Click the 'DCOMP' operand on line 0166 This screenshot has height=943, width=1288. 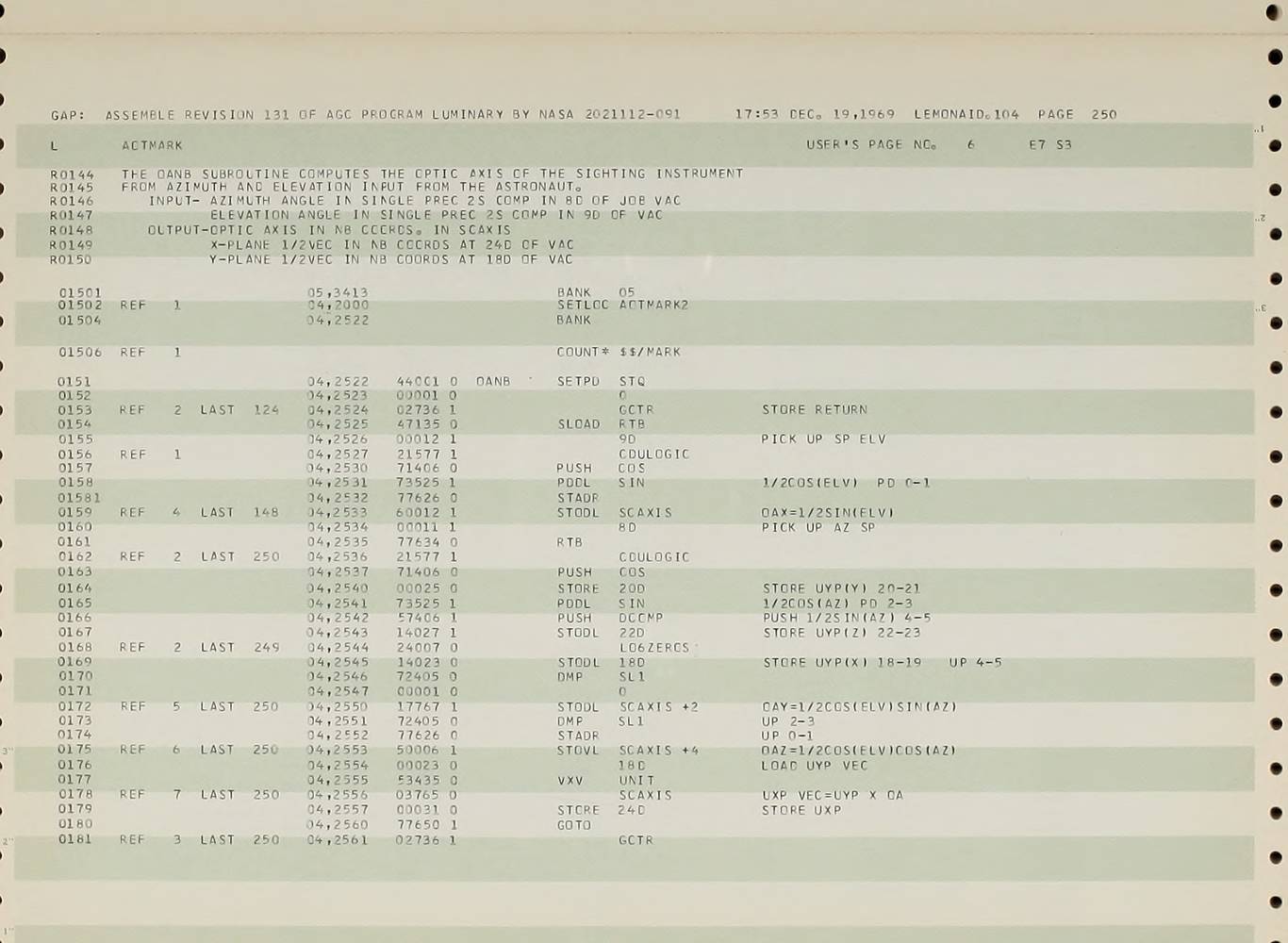tap(641, 619)
